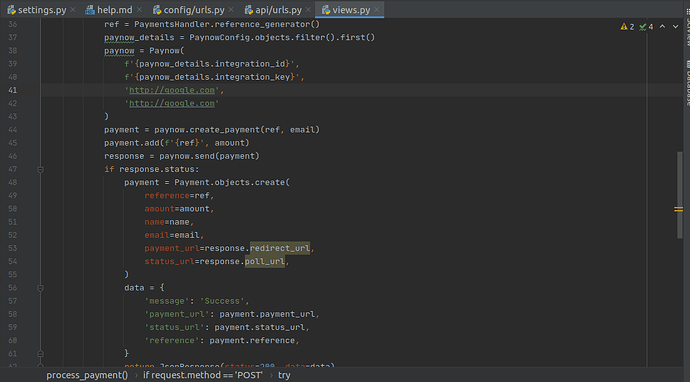Click line number 53 in the gutter
Screen dimensions: 690x382
(12, 248)
